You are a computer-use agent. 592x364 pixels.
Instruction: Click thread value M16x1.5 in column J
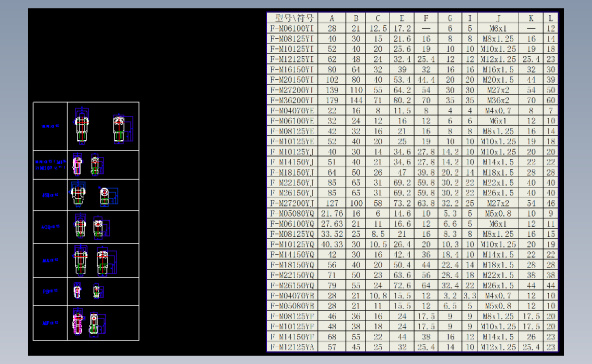point(498,69)
